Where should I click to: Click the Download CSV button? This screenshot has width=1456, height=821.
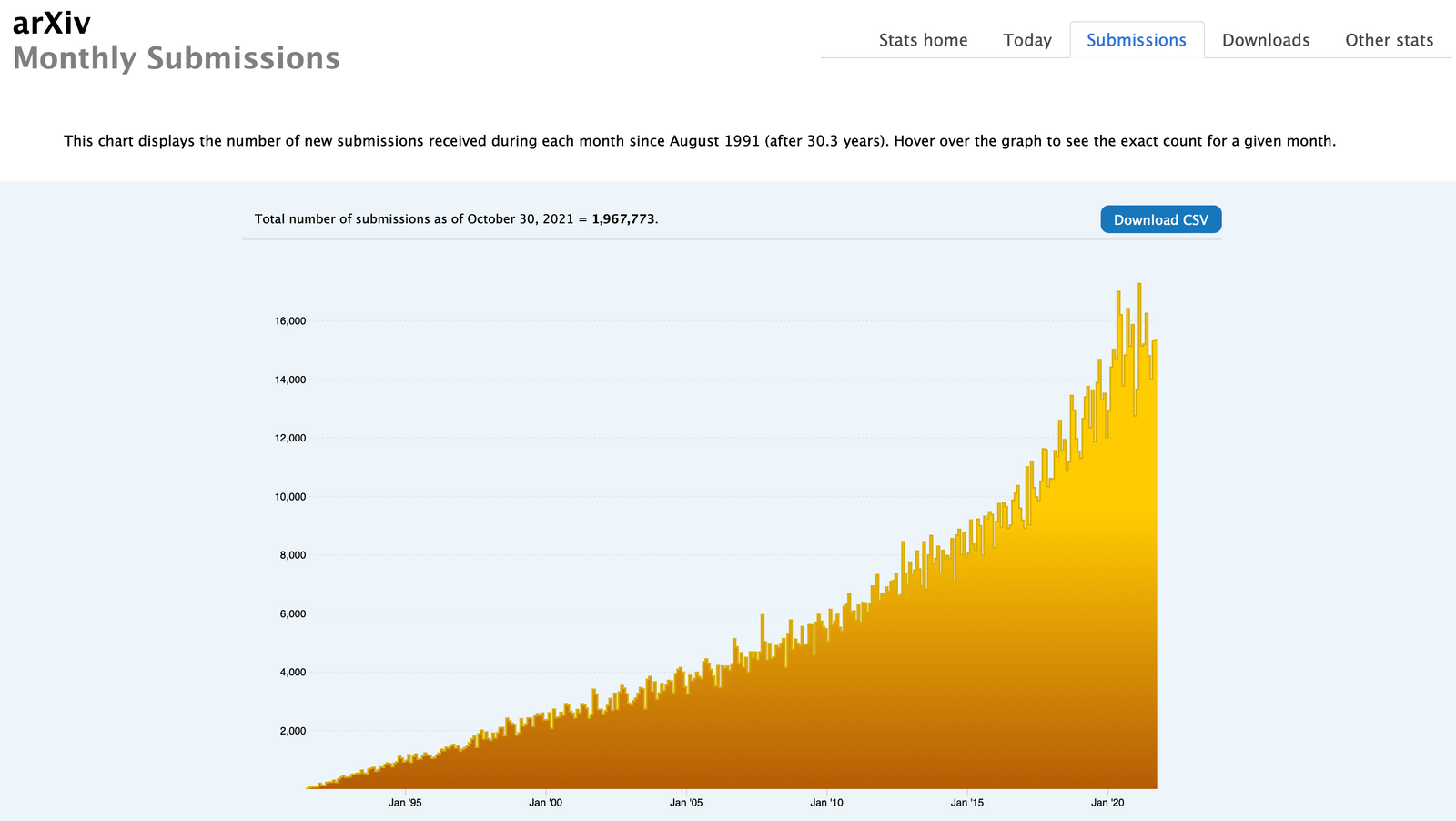(x=1160, y=219)
